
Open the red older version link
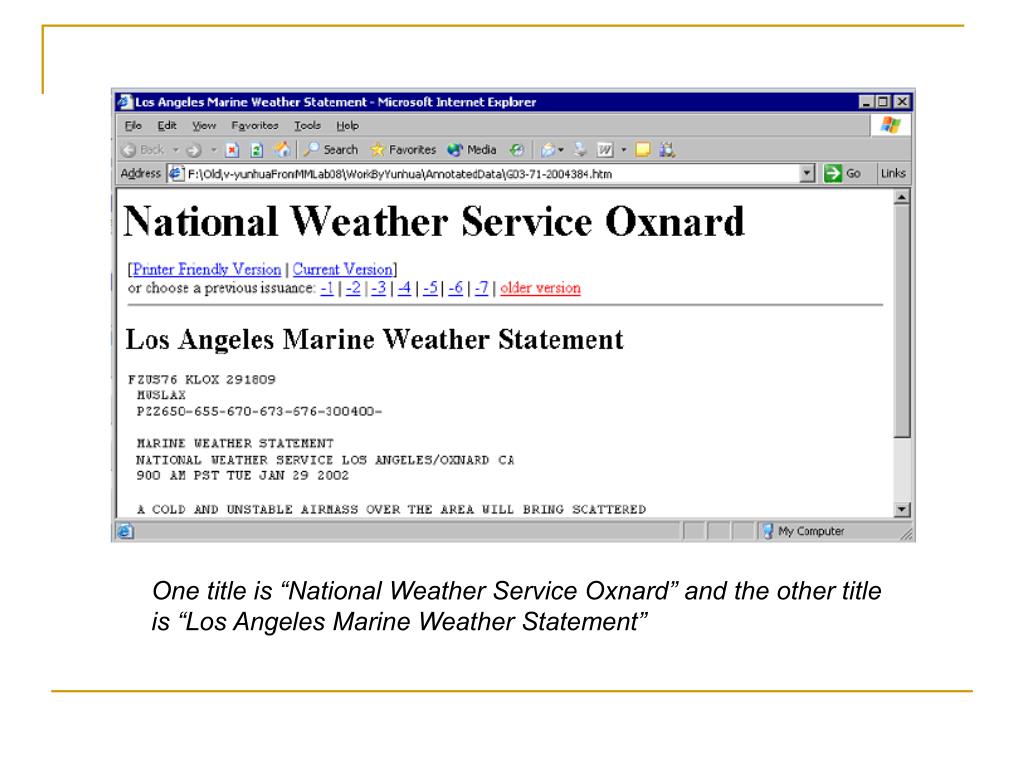pyautogui.click(x=540, y=288)
